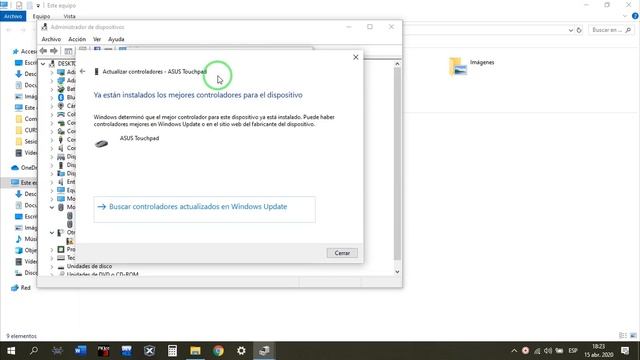Click the Device Manager taskbar icon
640x360 pixels.
(x=264, y=351)
